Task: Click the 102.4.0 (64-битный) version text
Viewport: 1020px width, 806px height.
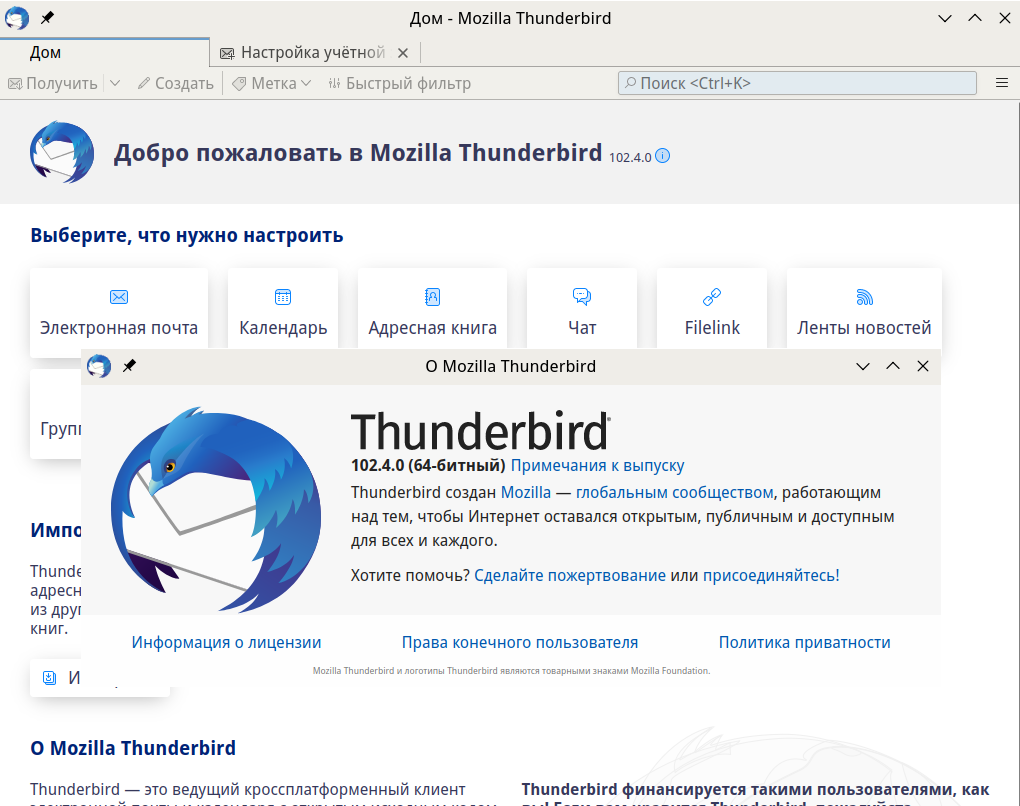Action: (428, 466)
